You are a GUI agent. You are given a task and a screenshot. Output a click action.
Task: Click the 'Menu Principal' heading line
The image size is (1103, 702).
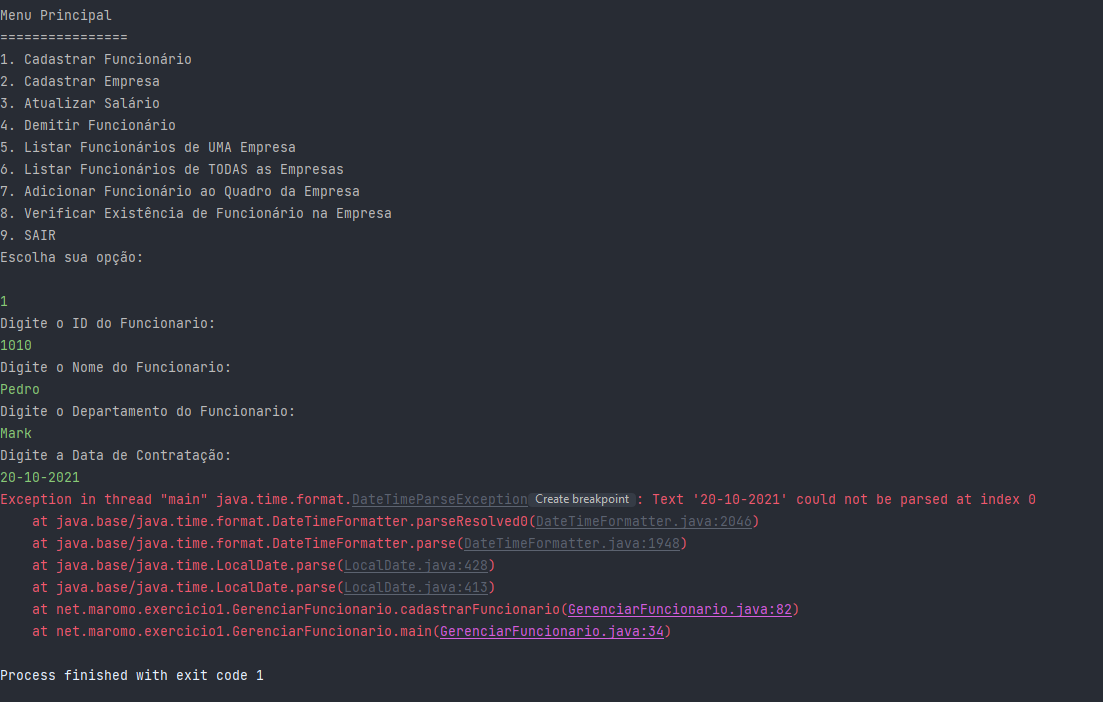pos(56,15)
